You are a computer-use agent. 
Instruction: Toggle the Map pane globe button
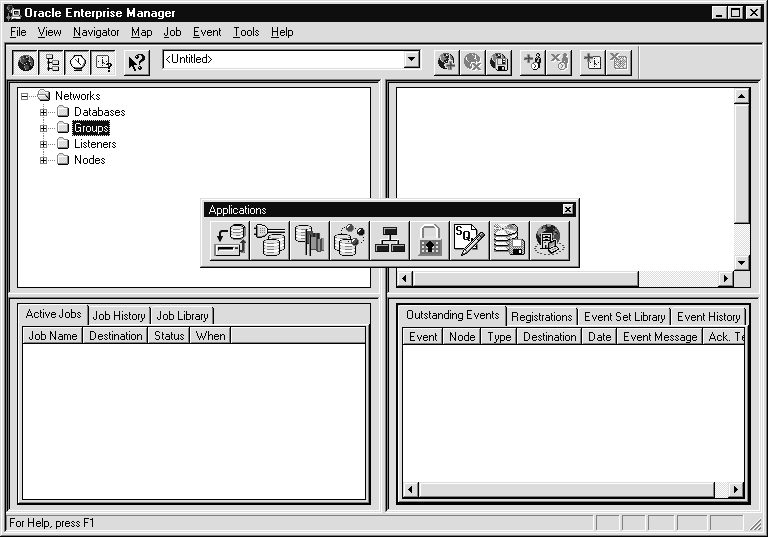[x=26, y=63]
